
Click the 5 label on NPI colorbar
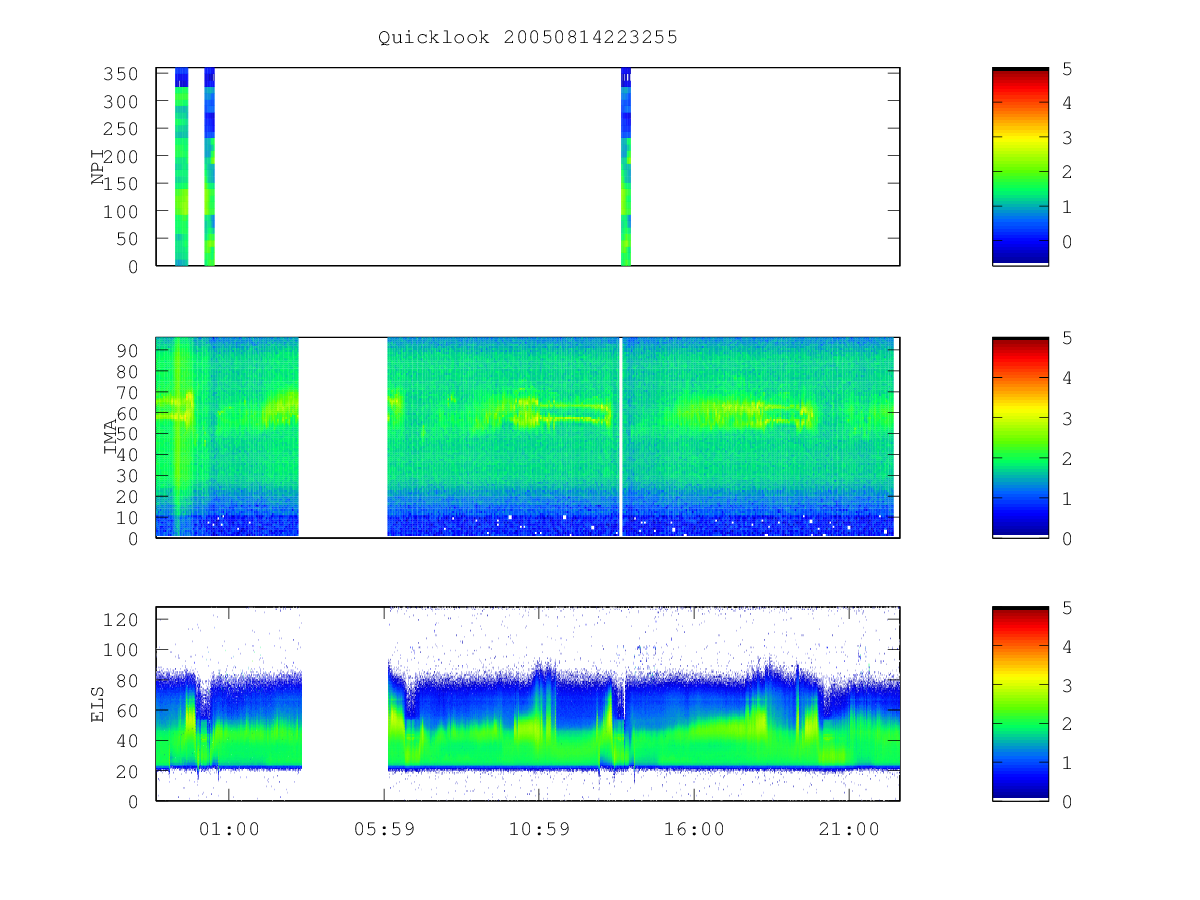click(x=1067, y=69)
